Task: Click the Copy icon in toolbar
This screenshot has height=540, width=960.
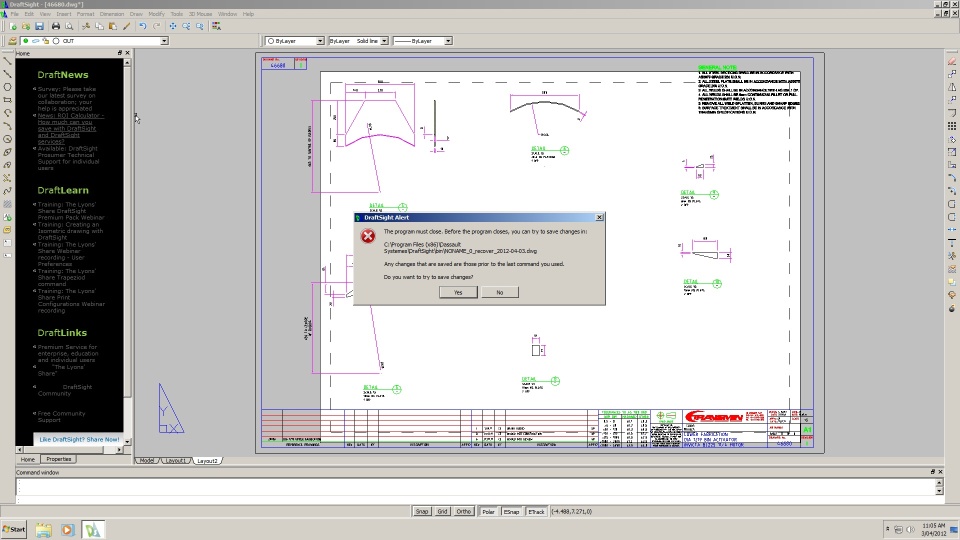Action: coord(99,26)
